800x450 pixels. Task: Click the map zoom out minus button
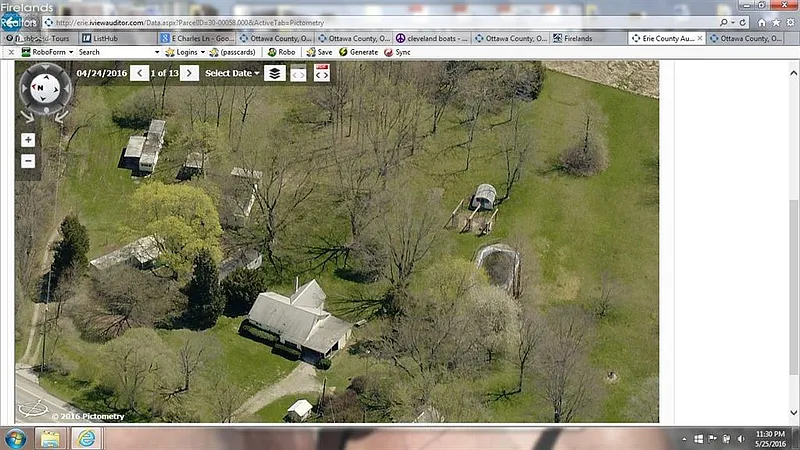click(x=28, y=160)
